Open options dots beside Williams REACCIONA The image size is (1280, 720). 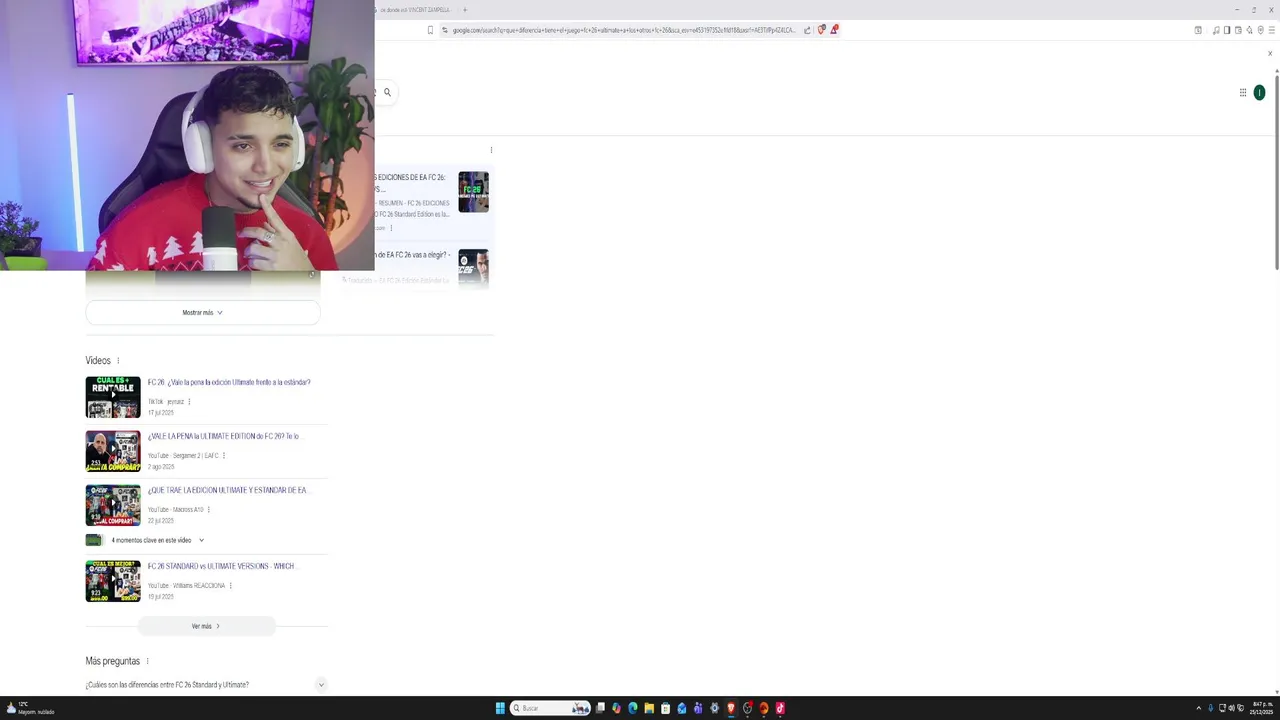230,586
